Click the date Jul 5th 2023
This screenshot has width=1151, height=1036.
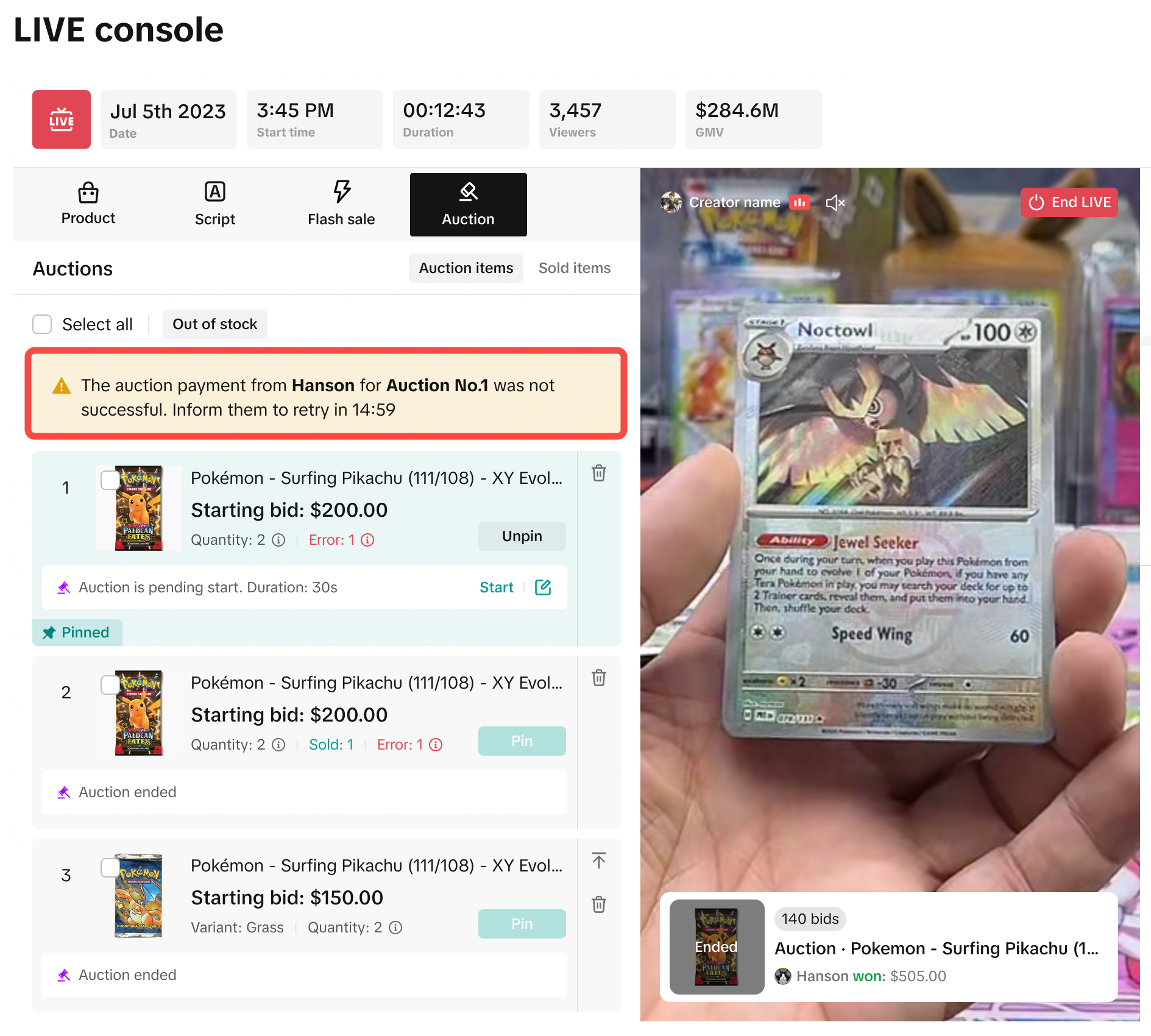[168, 112]
